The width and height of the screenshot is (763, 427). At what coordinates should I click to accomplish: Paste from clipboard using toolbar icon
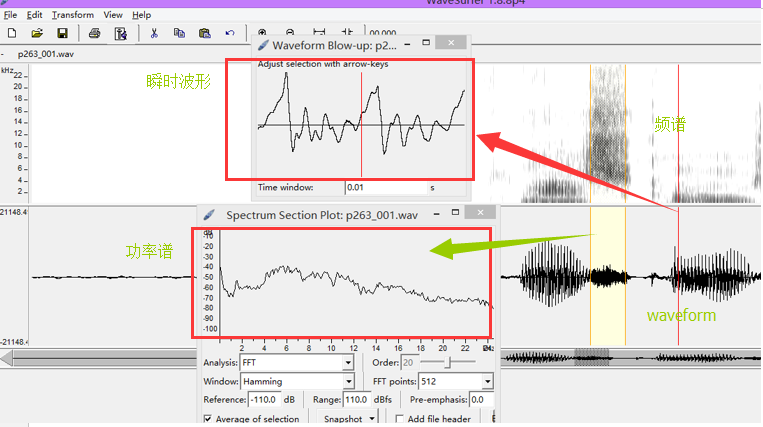204,33
